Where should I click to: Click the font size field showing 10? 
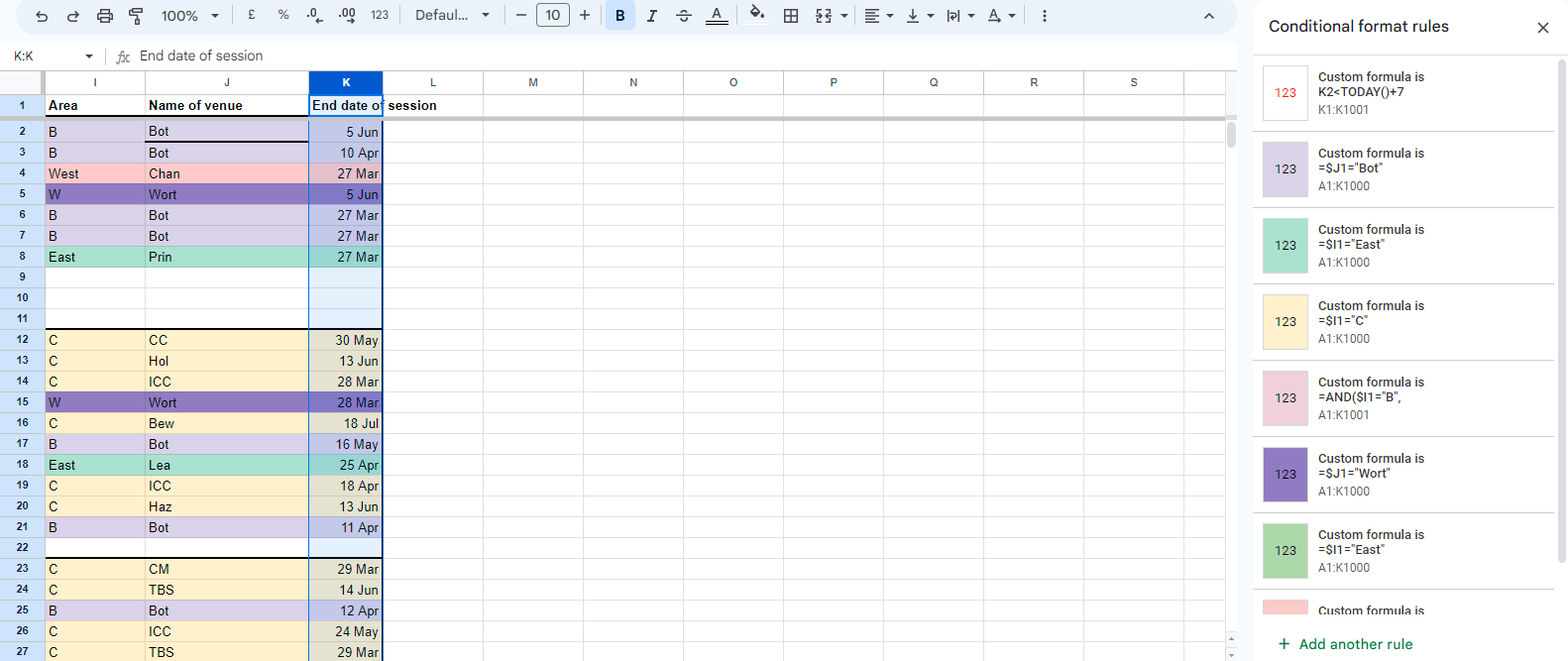553,15
